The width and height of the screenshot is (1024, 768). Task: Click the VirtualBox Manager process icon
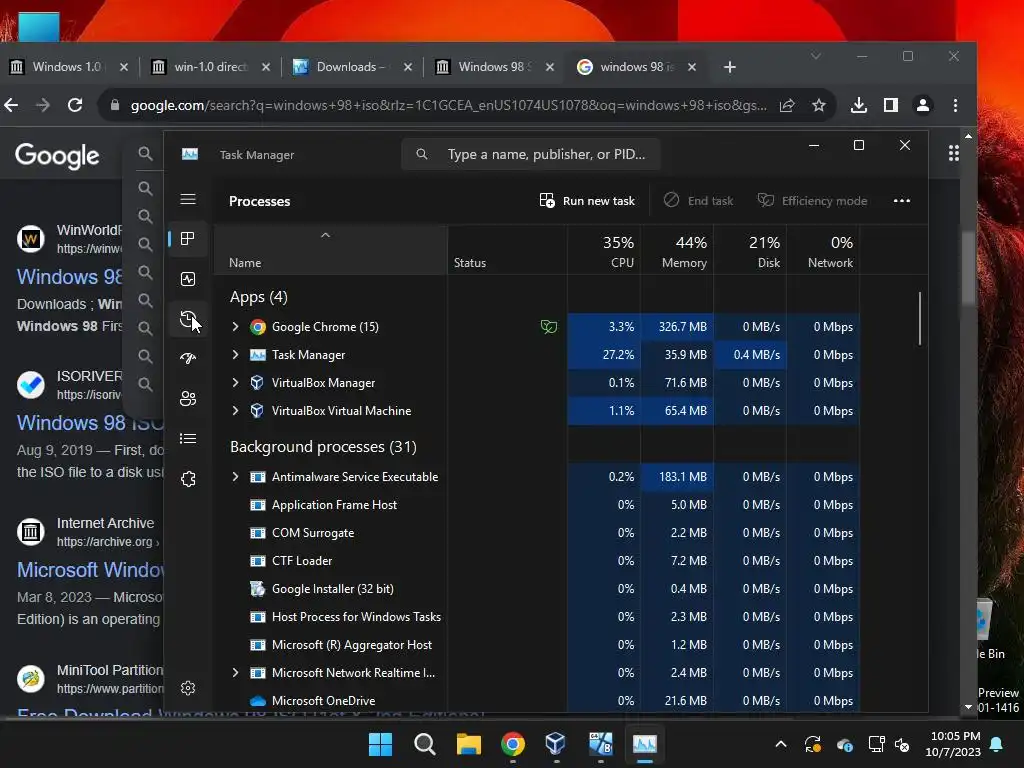pos(258,383)
